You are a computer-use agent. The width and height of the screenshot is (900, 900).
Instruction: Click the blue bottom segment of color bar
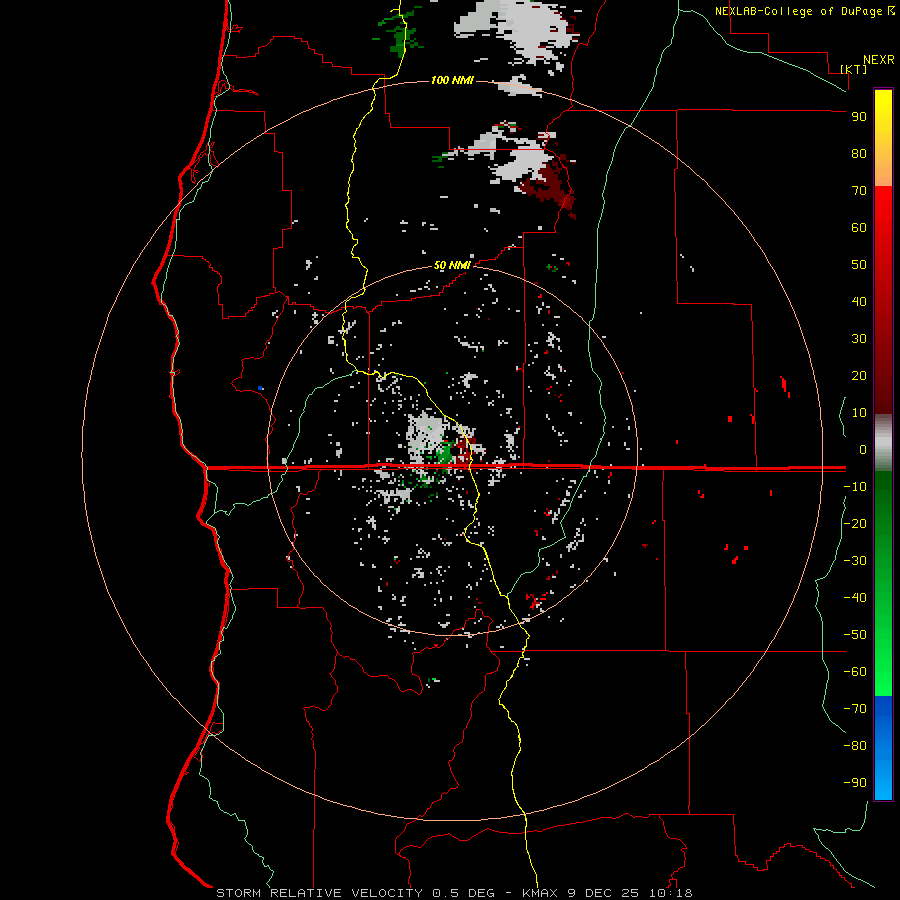point(883,748)
